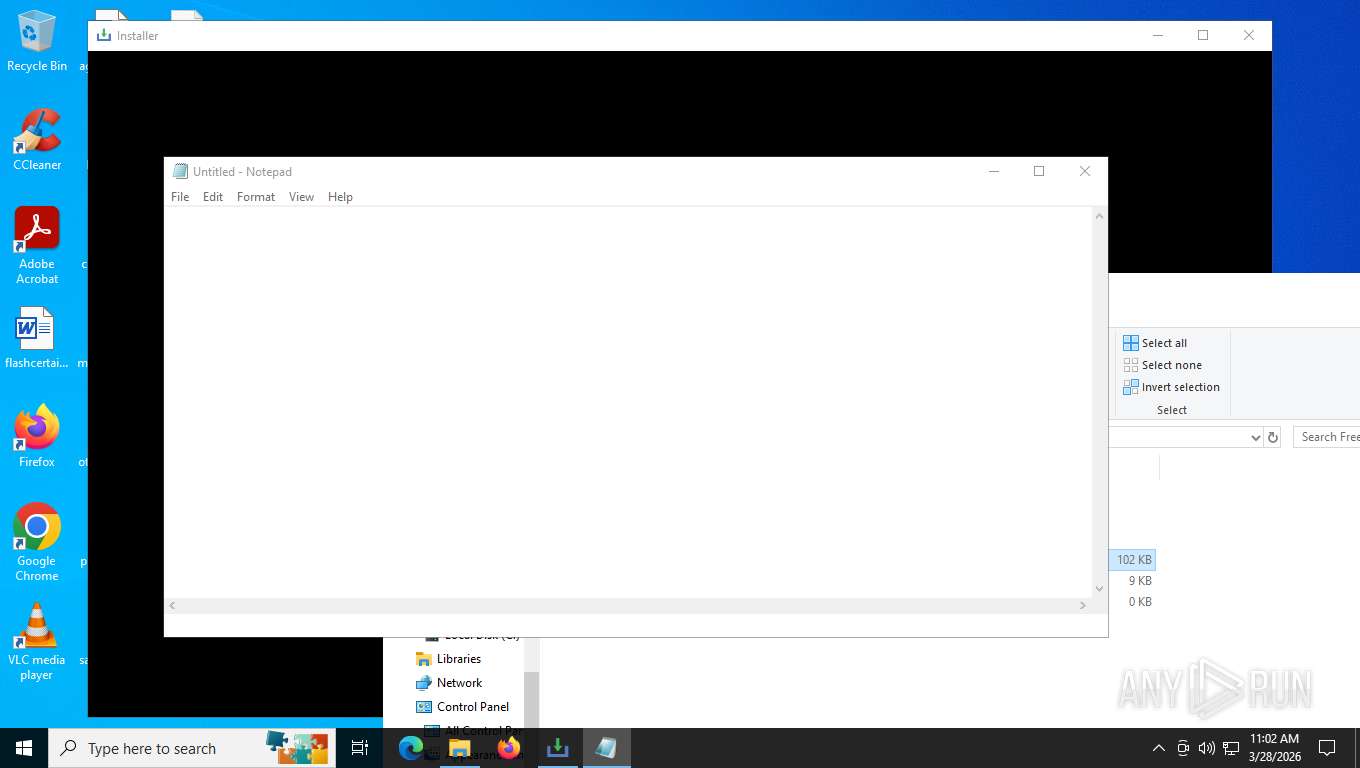Screen dimensions: 1360x768
Task: Click the Notepad title bar icon
Action: click(180, 171)
